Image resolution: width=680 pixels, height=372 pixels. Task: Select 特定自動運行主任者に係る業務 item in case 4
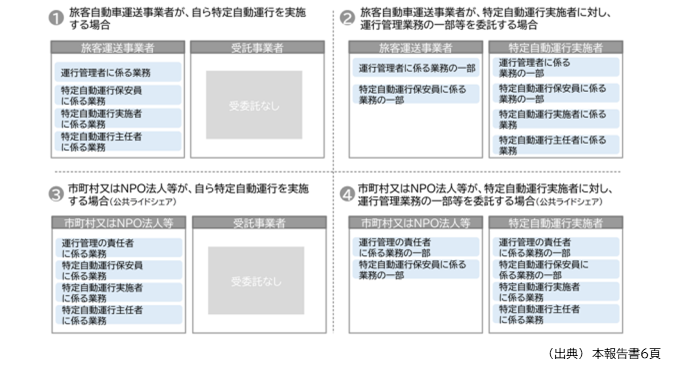[556, 314]
